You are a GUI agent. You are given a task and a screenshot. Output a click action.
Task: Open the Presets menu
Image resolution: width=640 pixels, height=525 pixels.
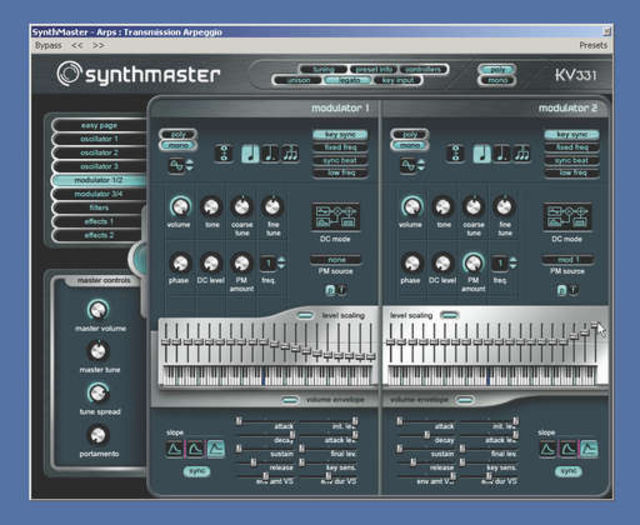coord(593,45)
